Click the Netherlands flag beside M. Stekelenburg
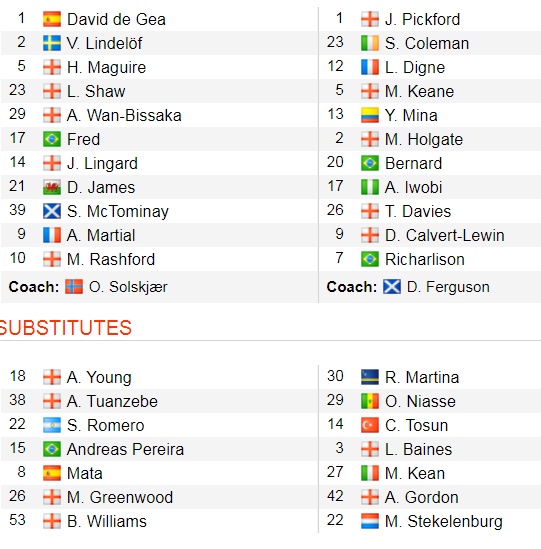541x549 pixels. 370,521
